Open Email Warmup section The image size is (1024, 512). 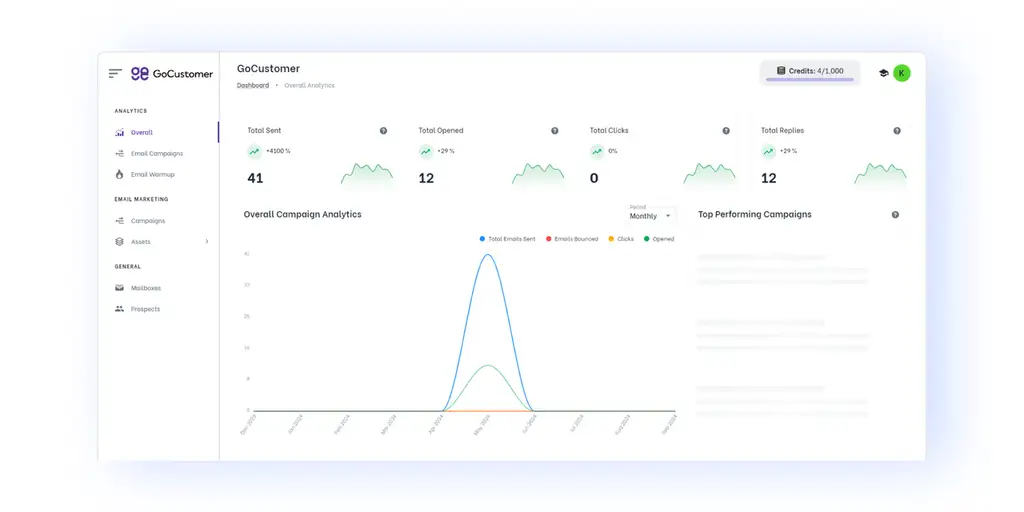click(152, 174)
